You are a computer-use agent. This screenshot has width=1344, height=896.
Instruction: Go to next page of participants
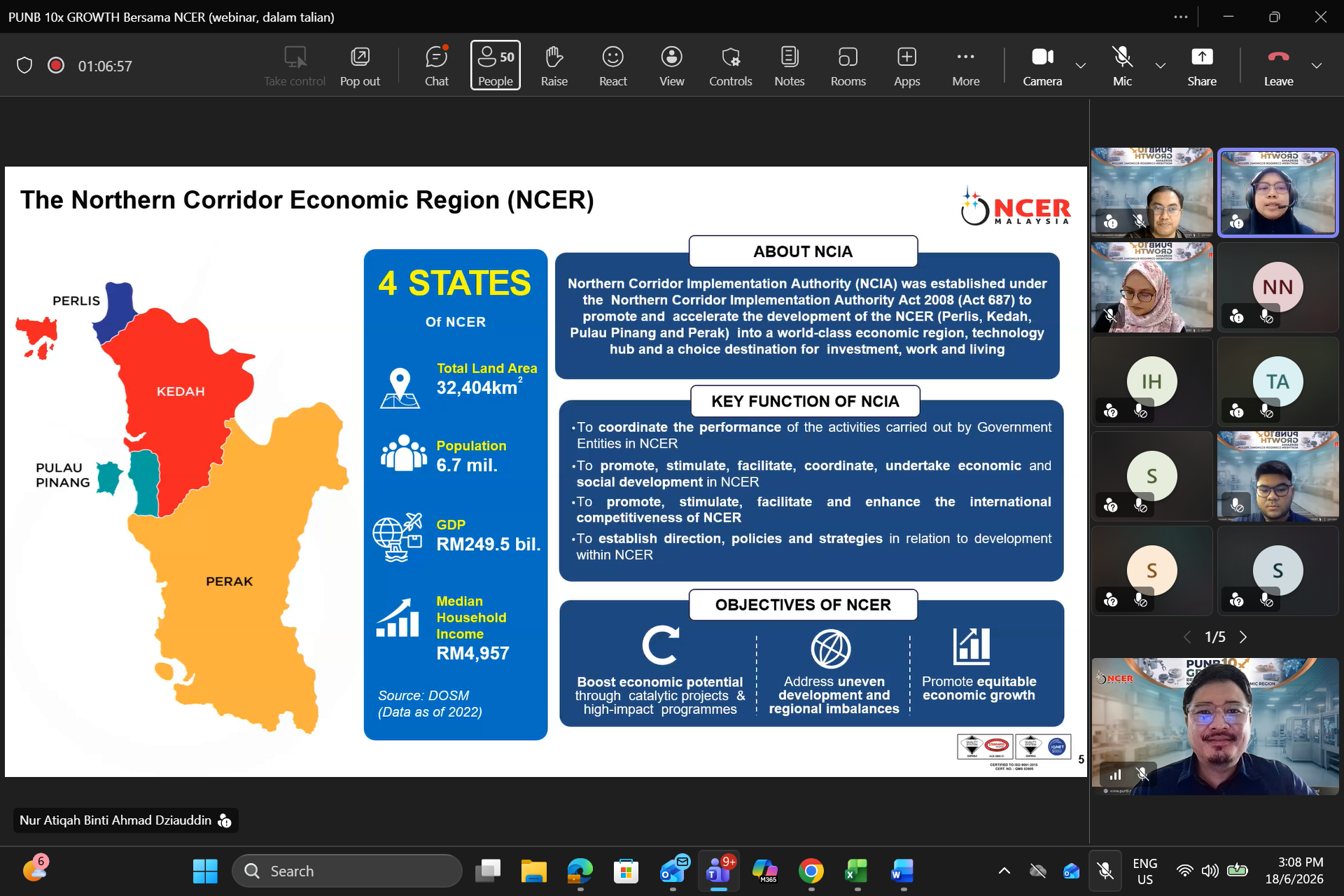point(1243,637)
